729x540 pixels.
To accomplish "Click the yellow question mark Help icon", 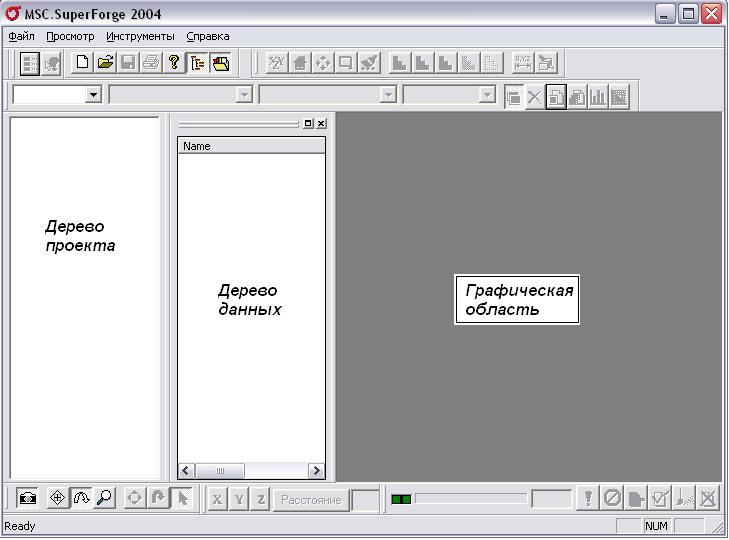I will pos(174,63).
